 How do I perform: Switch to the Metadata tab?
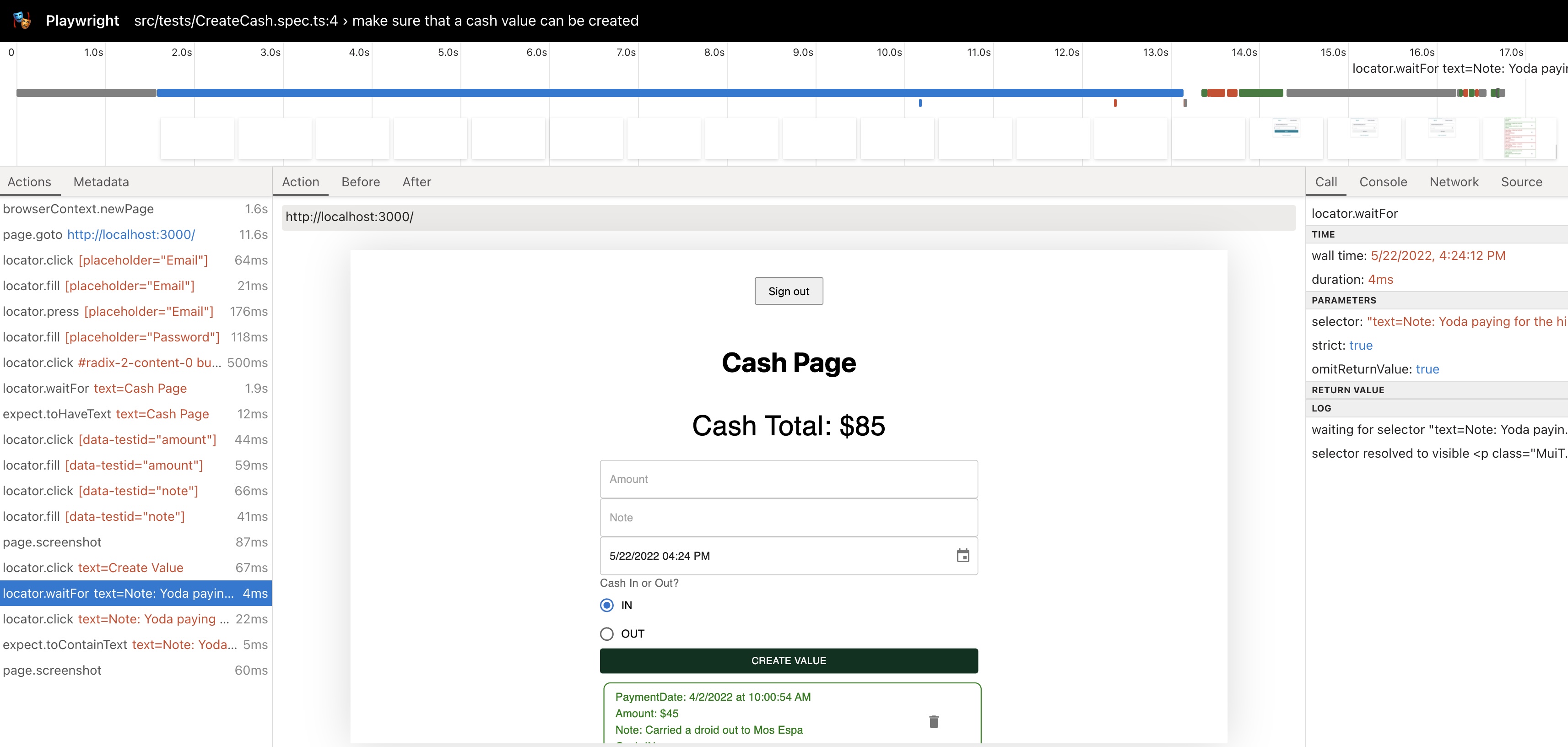[x=101, y=182]
